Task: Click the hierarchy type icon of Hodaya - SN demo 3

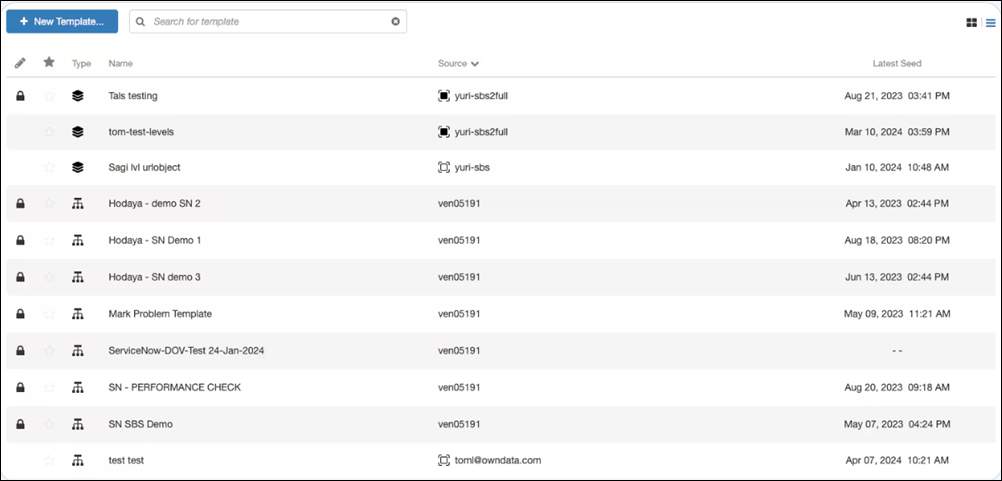Action: [x=78, y=277]
